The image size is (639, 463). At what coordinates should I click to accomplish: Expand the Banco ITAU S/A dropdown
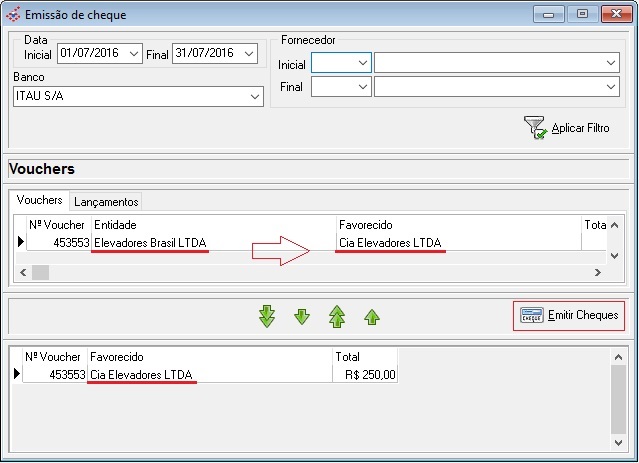[x=255, y=97]
